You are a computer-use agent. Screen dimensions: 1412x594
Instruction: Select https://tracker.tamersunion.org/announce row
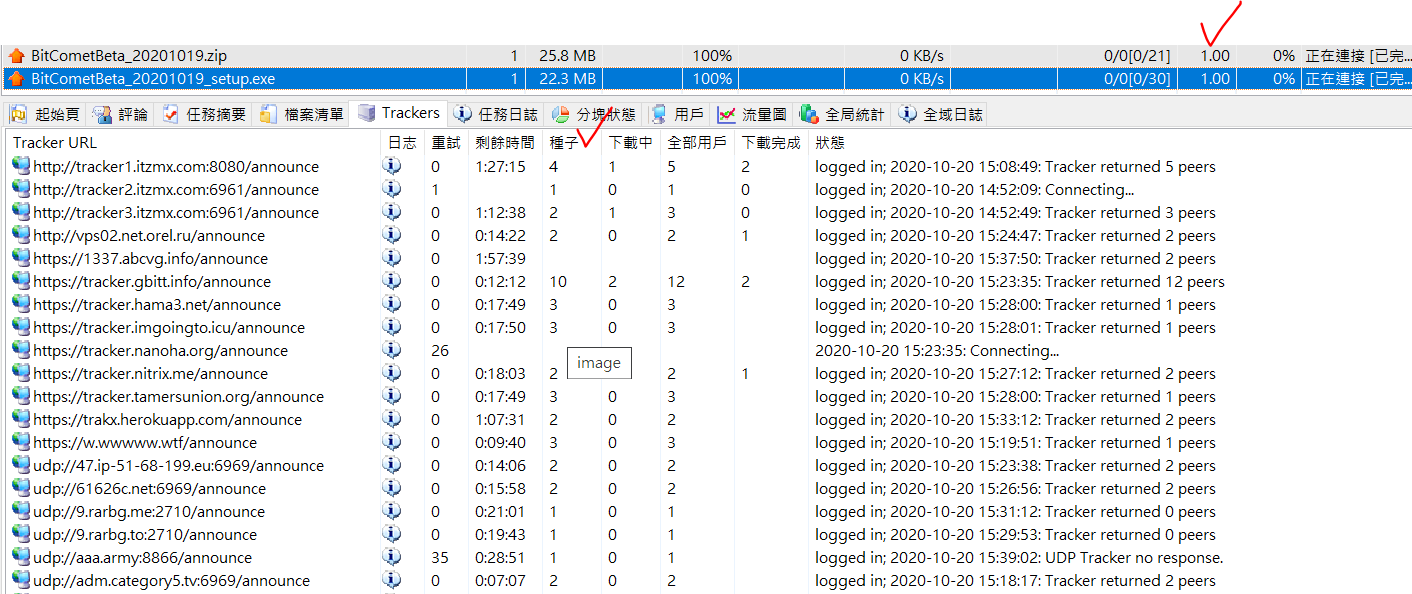[x=709, y=396]
